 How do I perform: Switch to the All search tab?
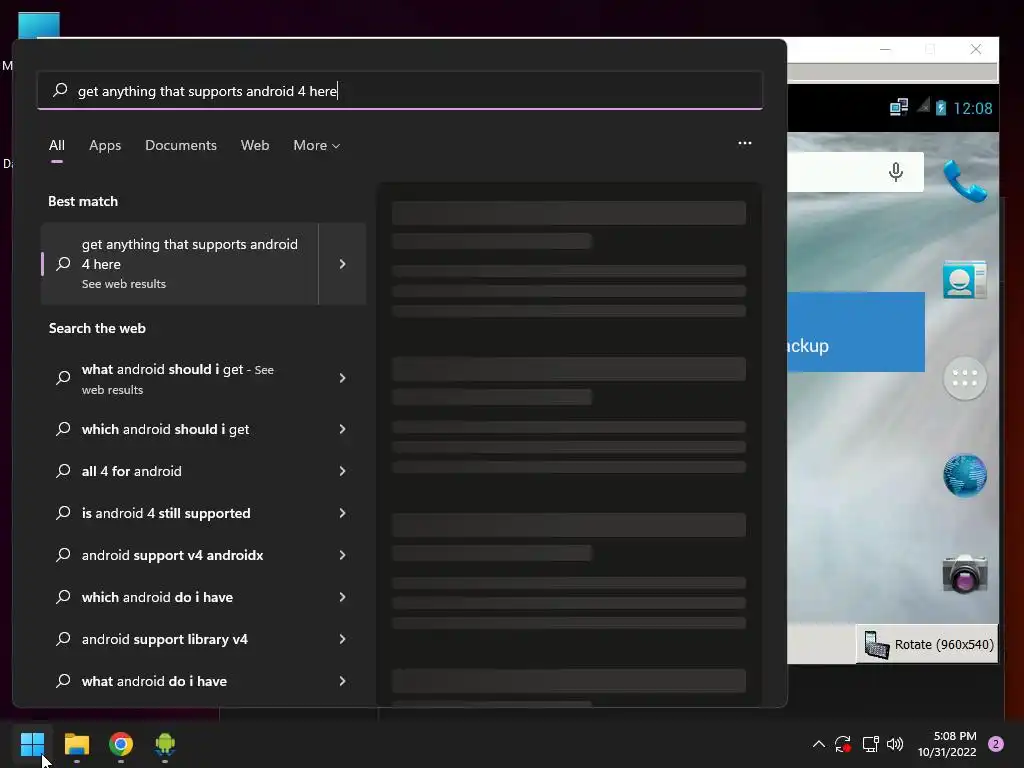click(57, 145)
